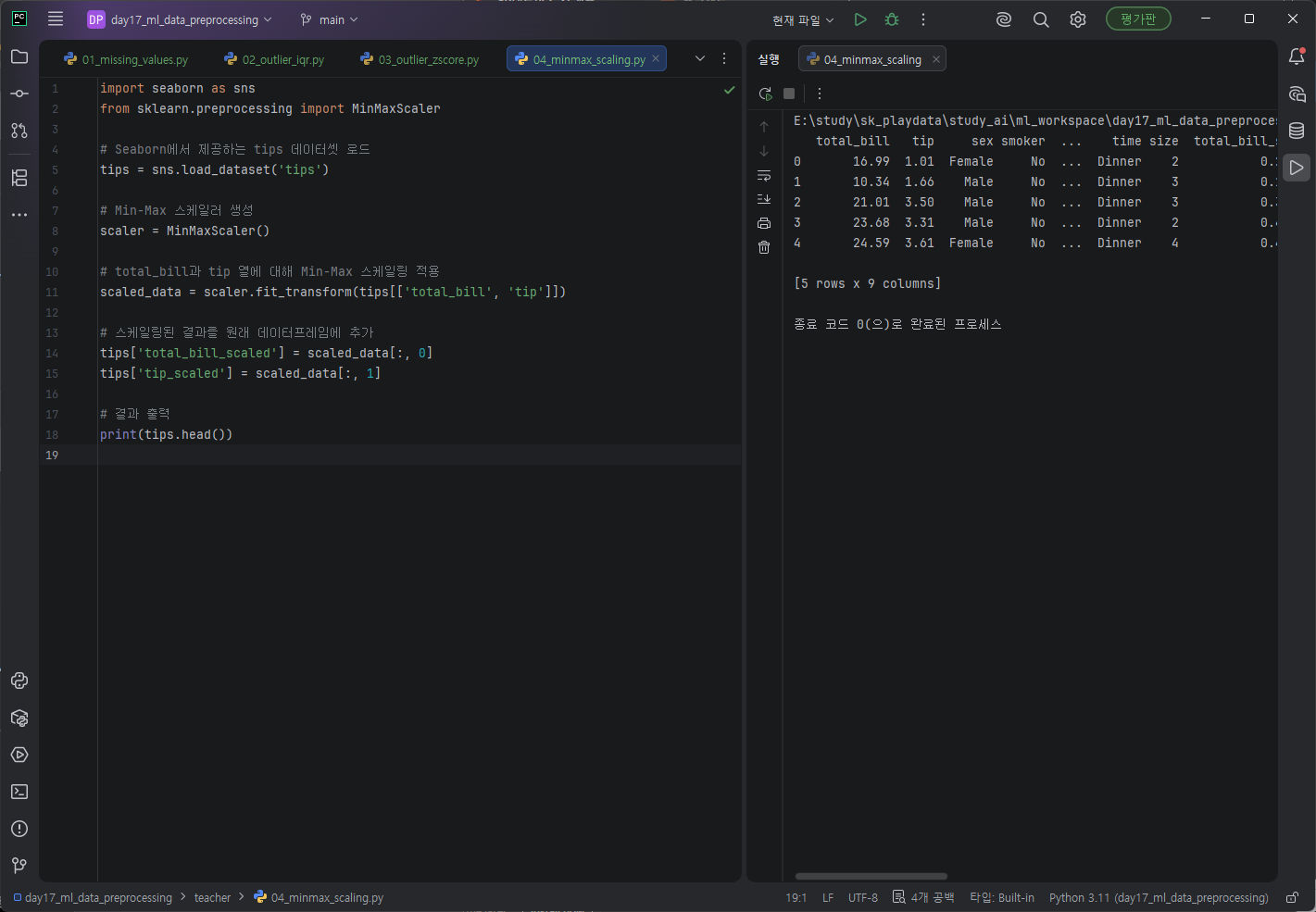The width and height of the screenshot is (1316, 912).
Task: Open the Notifications bell
Action: (1297, 56)
